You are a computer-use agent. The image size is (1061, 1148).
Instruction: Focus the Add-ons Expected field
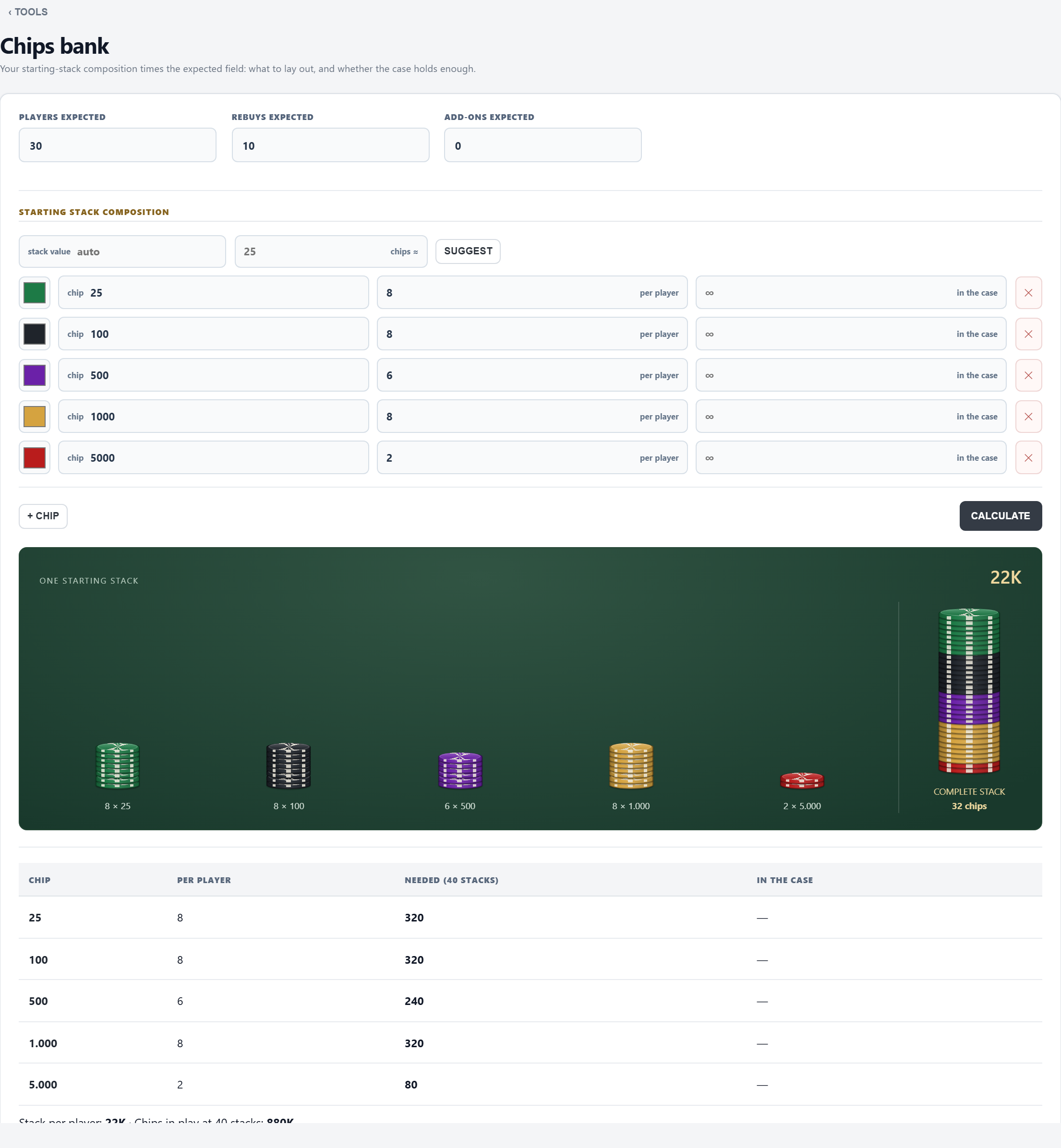pyautogui.click(x=543, y=145)
